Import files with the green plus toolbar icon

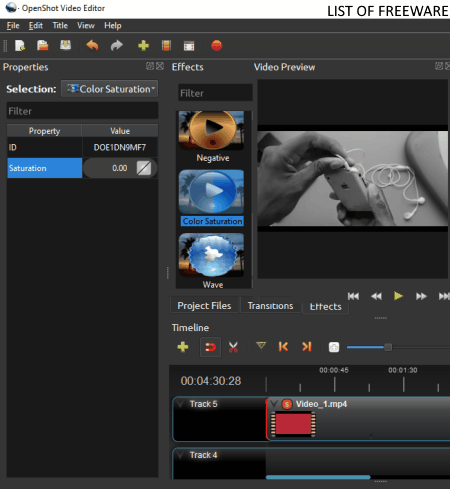click(x=144, y=45)
